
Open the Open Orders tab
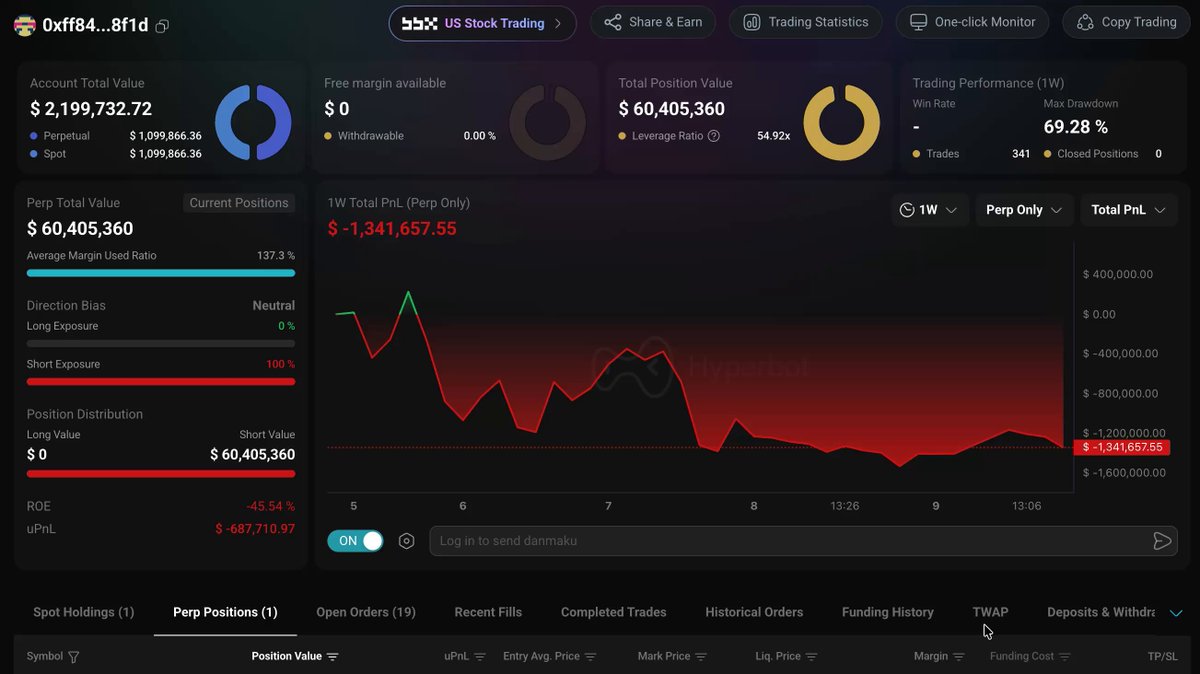[x=366, y=612]
